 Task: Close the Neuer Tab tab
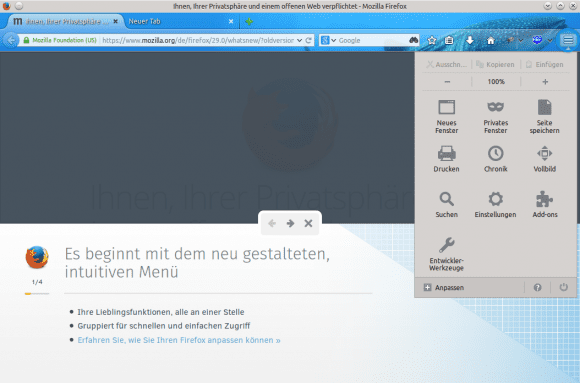(x=231, y=21)
